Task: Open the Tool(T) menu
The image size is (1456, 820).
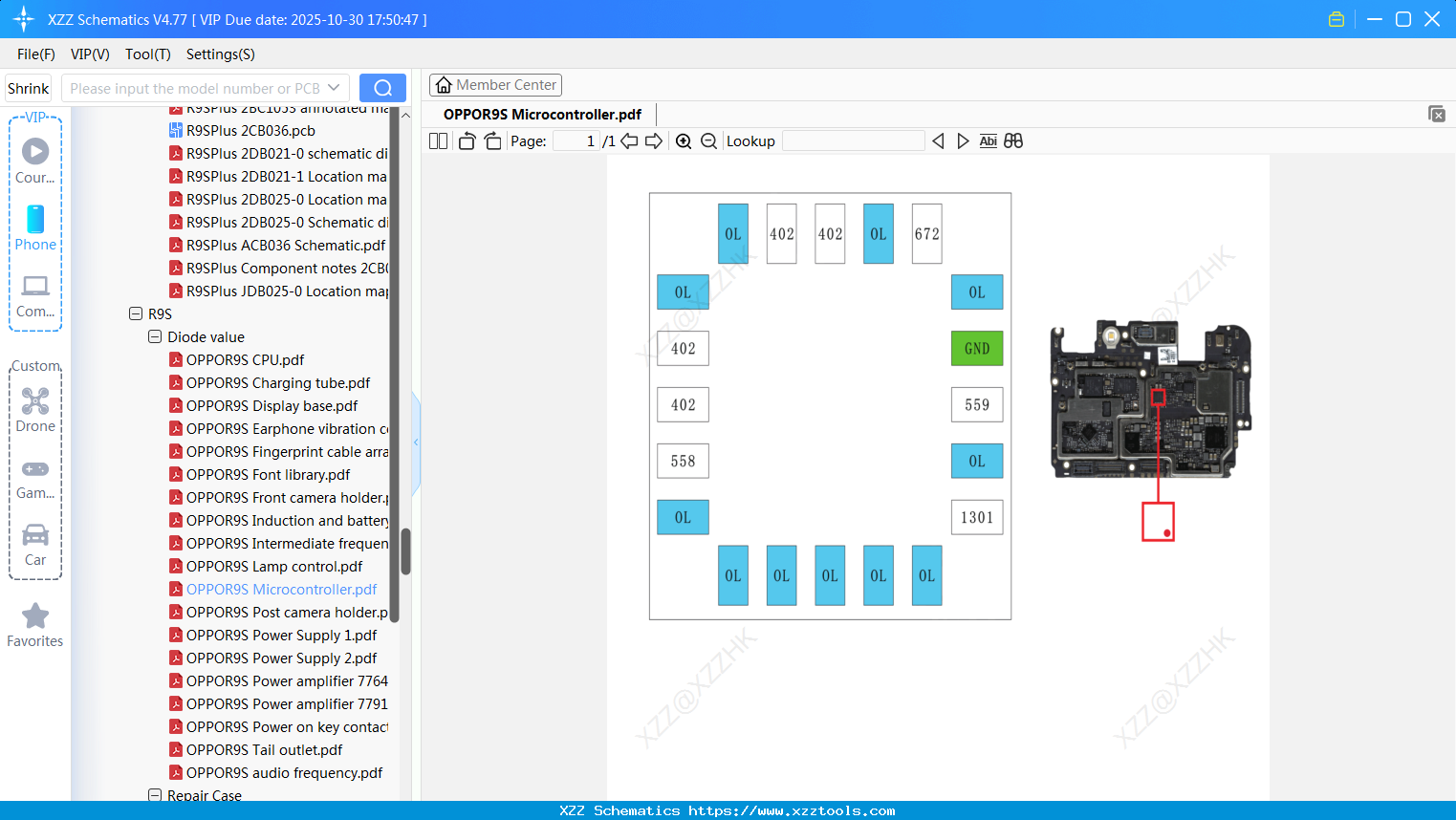Action: pos(148,54)
